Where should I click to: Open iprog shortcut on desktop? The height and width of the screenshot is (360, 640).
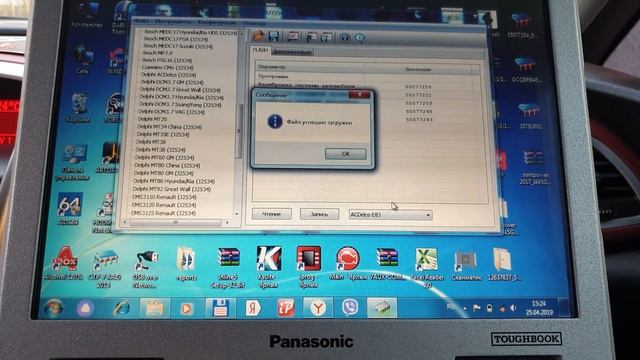point(309,266)
